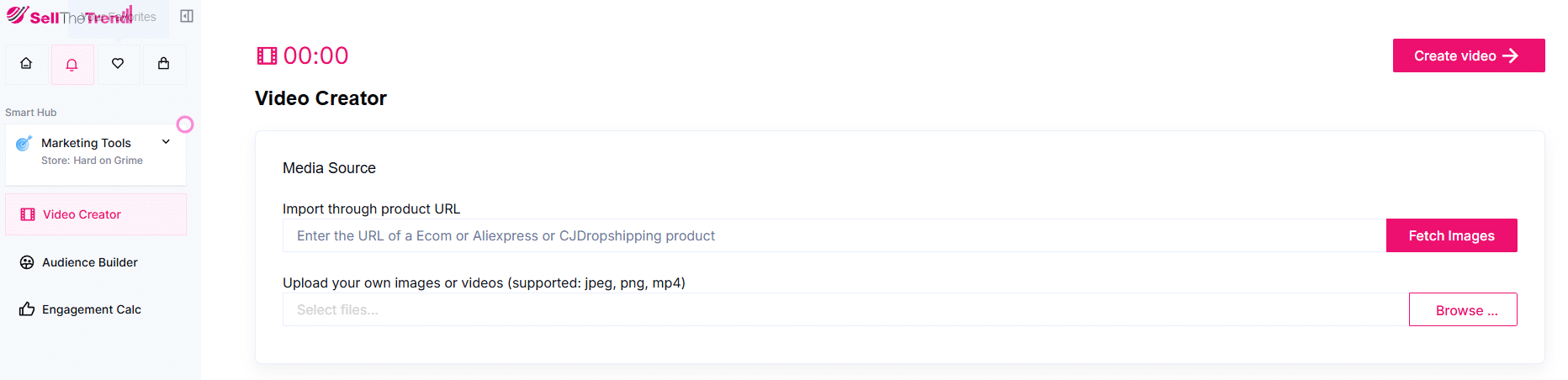Click the pink circle indicator near Smart Hub

(185, 124)
